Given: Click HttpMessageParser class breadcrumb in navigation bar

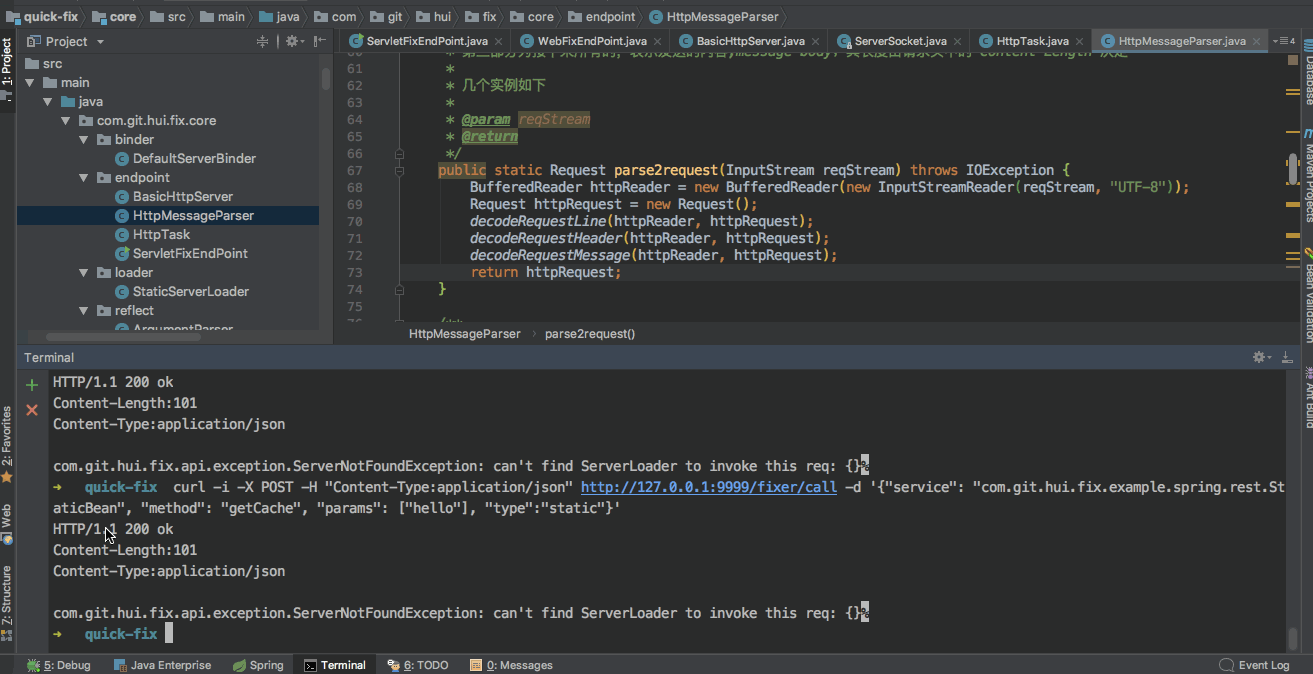Looking at the screenshot, I should (x=714, y=16).
